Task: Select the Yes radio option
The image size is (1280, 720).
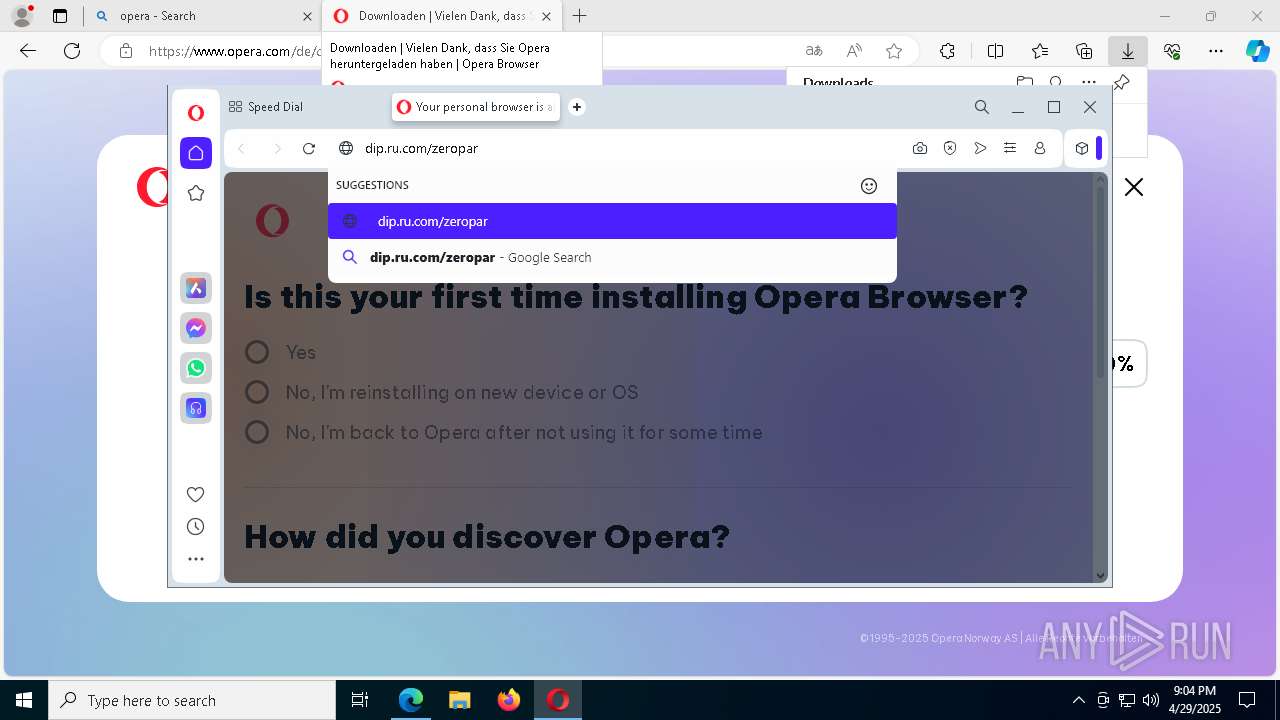Action: pyautogui.click(x=257, y=352)
